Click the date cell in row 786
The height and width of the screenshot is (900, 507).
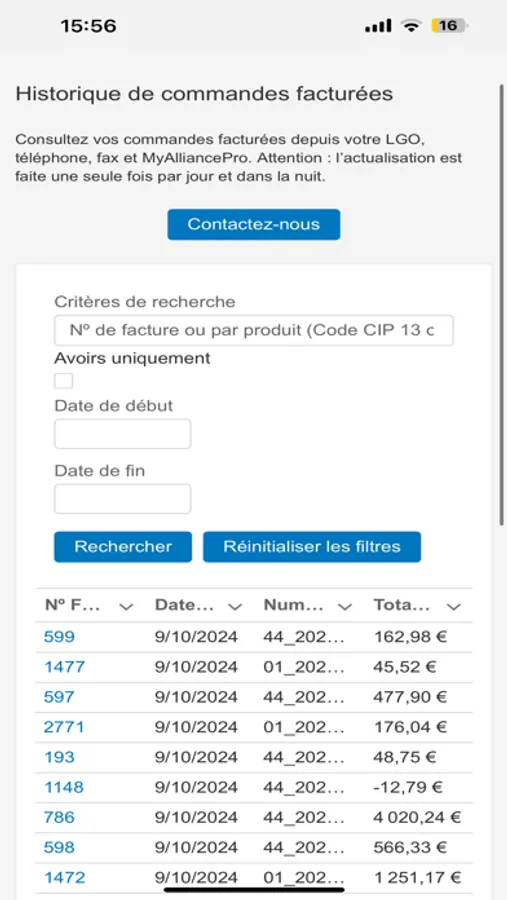click(196, 817)
